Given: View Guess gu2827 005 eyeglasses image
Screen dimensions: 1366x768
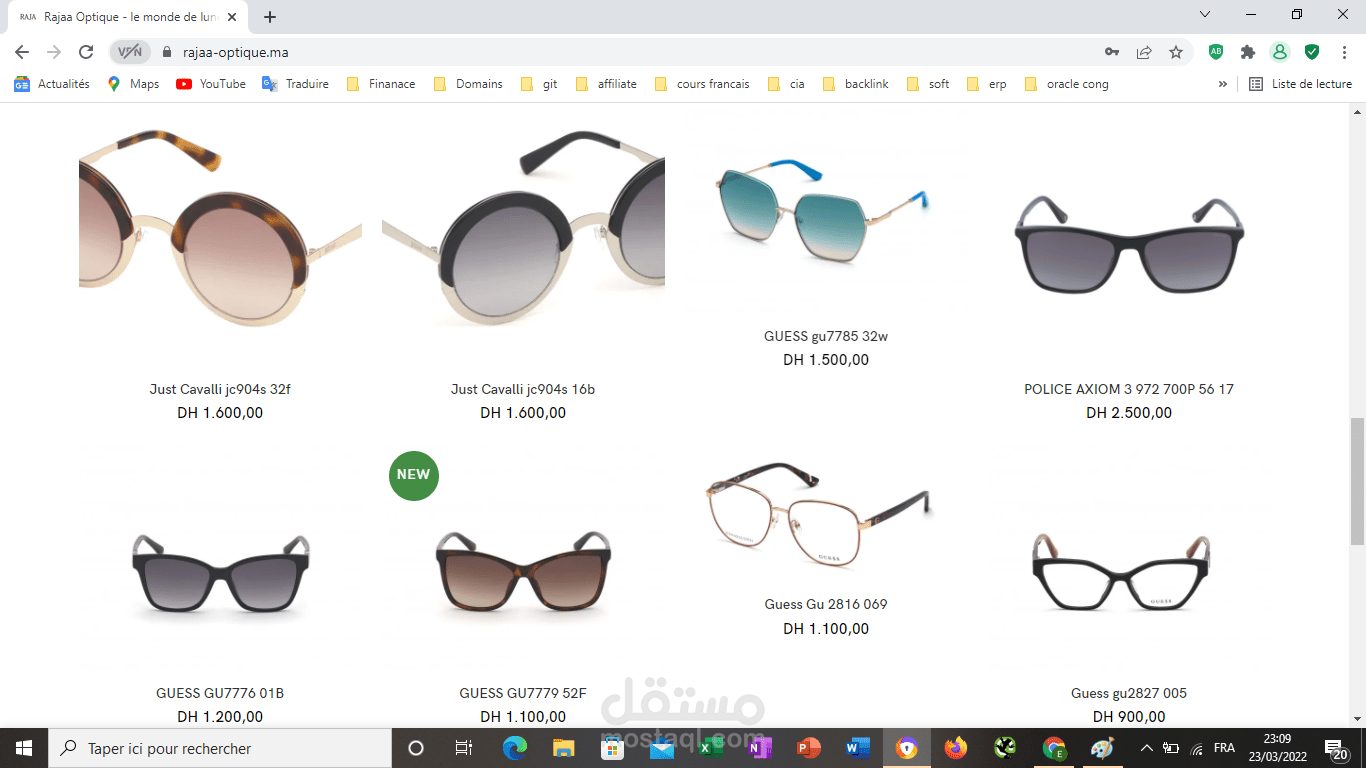Looking at the screenshot, I should pyautogui.click(x=1121, y=572).
